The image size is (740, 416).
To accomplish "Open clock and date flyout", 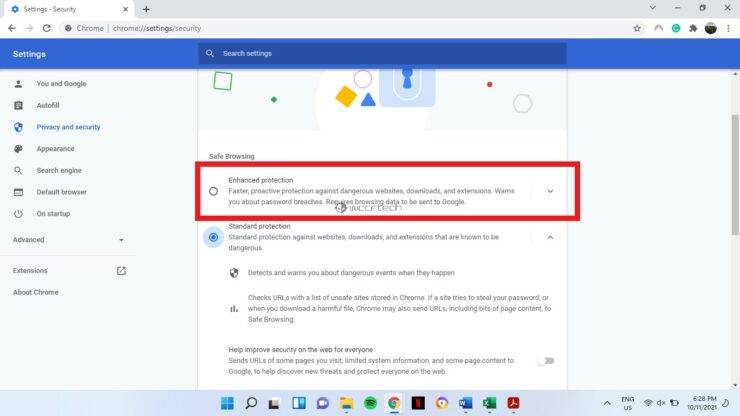I will (x=702, y=403).
